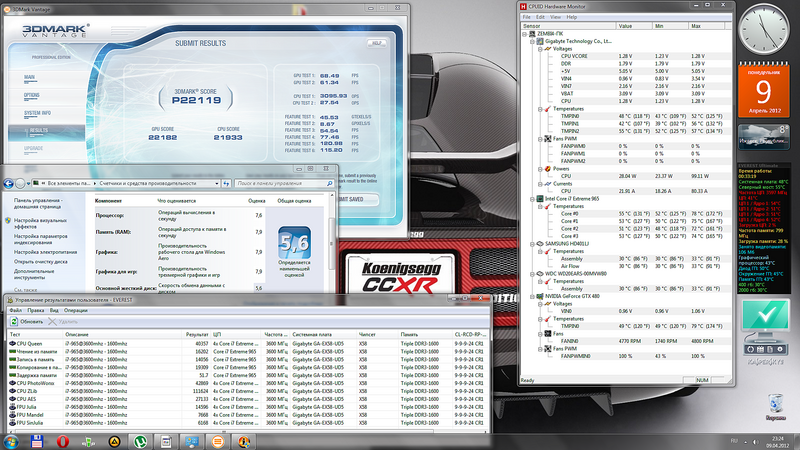Click magnifier icon in Control Panel search box
This screenshot has height=450, width=800.
330,183
